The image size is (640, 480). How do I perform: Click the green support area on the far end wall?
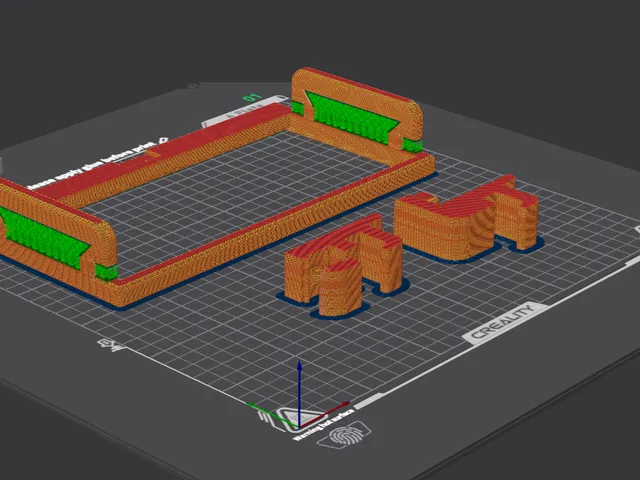tap(353, 118)
